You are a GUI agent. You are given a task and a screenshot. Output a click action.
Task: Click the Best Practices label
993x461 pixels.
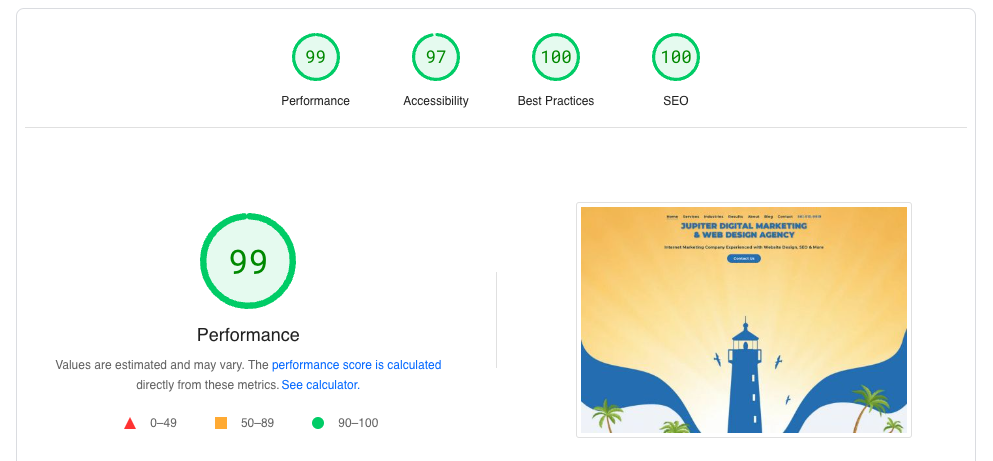pyautogui.click(x=556, y=101)
